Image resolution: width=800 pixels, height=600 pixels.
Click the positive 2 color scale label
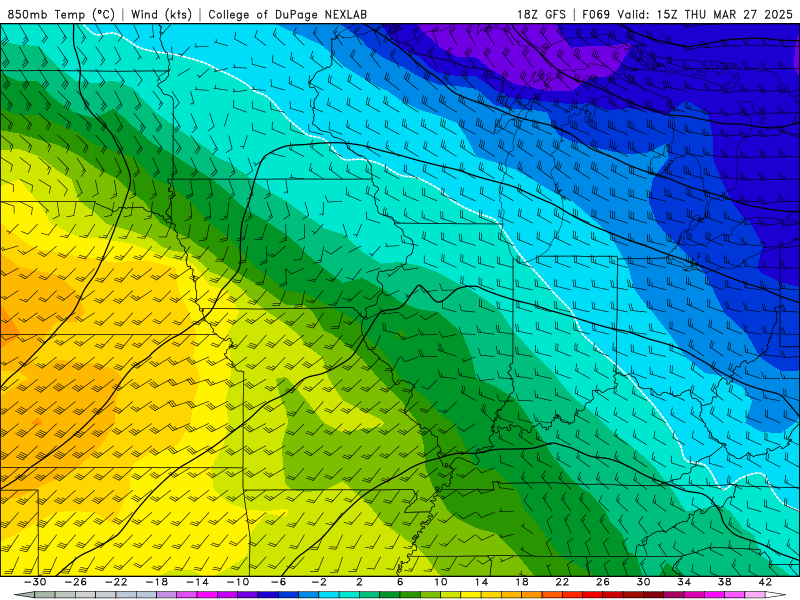pos(359,582)
